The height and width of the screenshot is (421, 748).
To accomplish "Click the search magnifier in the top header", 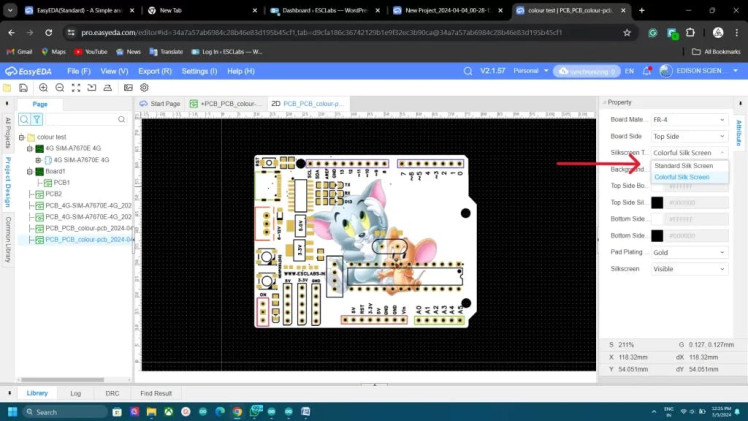I will point(466,71).
